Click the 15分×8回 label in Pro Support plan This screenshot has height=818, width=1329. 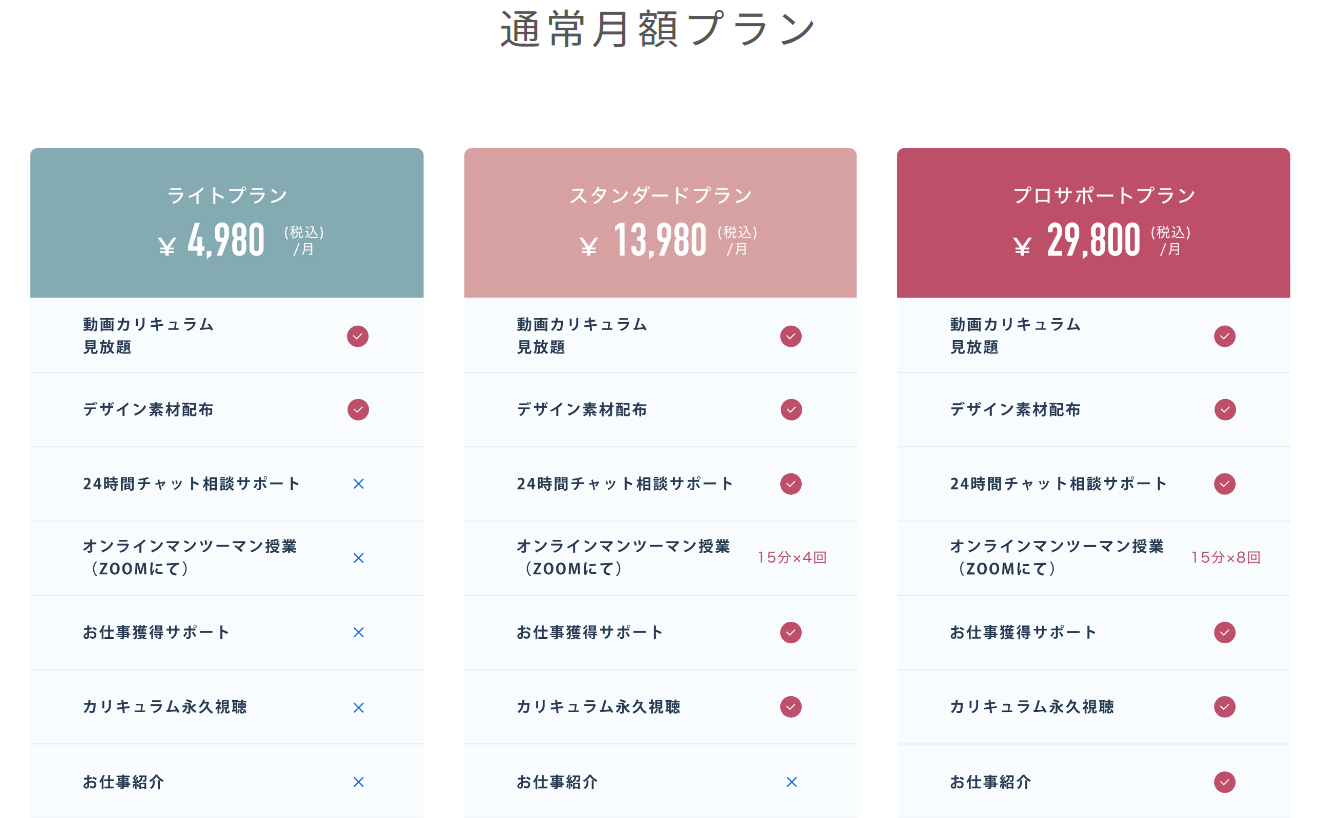(1225, 558)
